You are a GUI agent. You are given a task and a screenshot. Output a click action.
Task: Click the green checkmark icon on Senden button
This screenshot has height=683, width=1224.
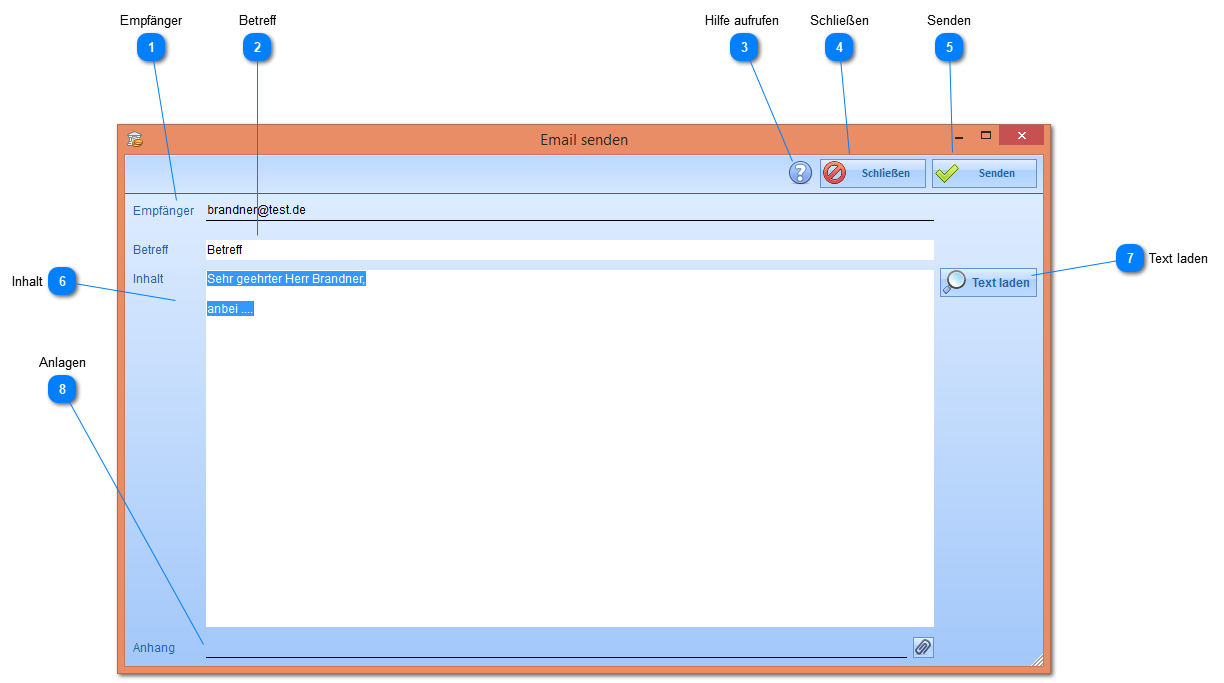coord(948,172)
